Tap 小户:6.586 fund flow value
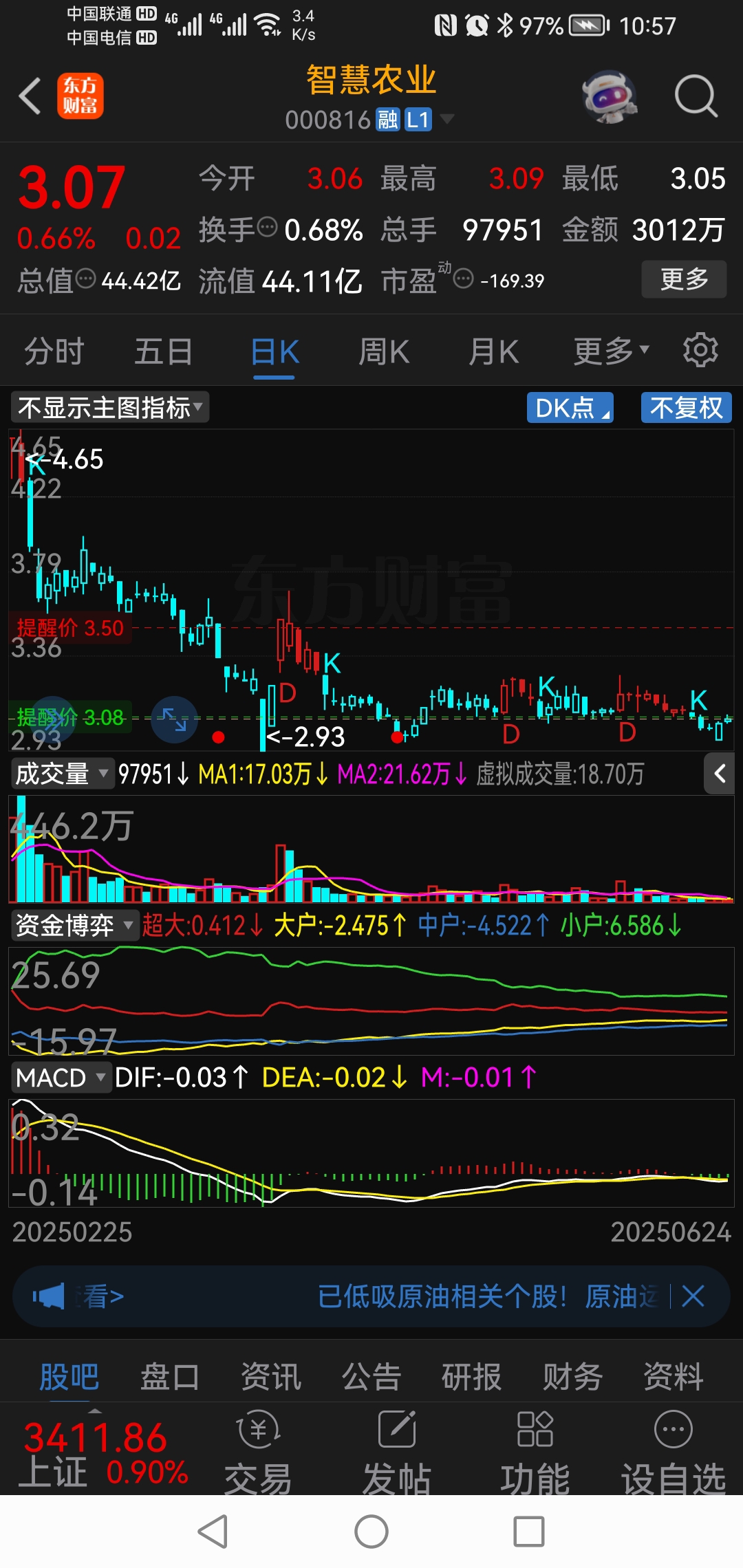Screen dimensions: 743x1568 pyautogui.click(x=621, y=925)
